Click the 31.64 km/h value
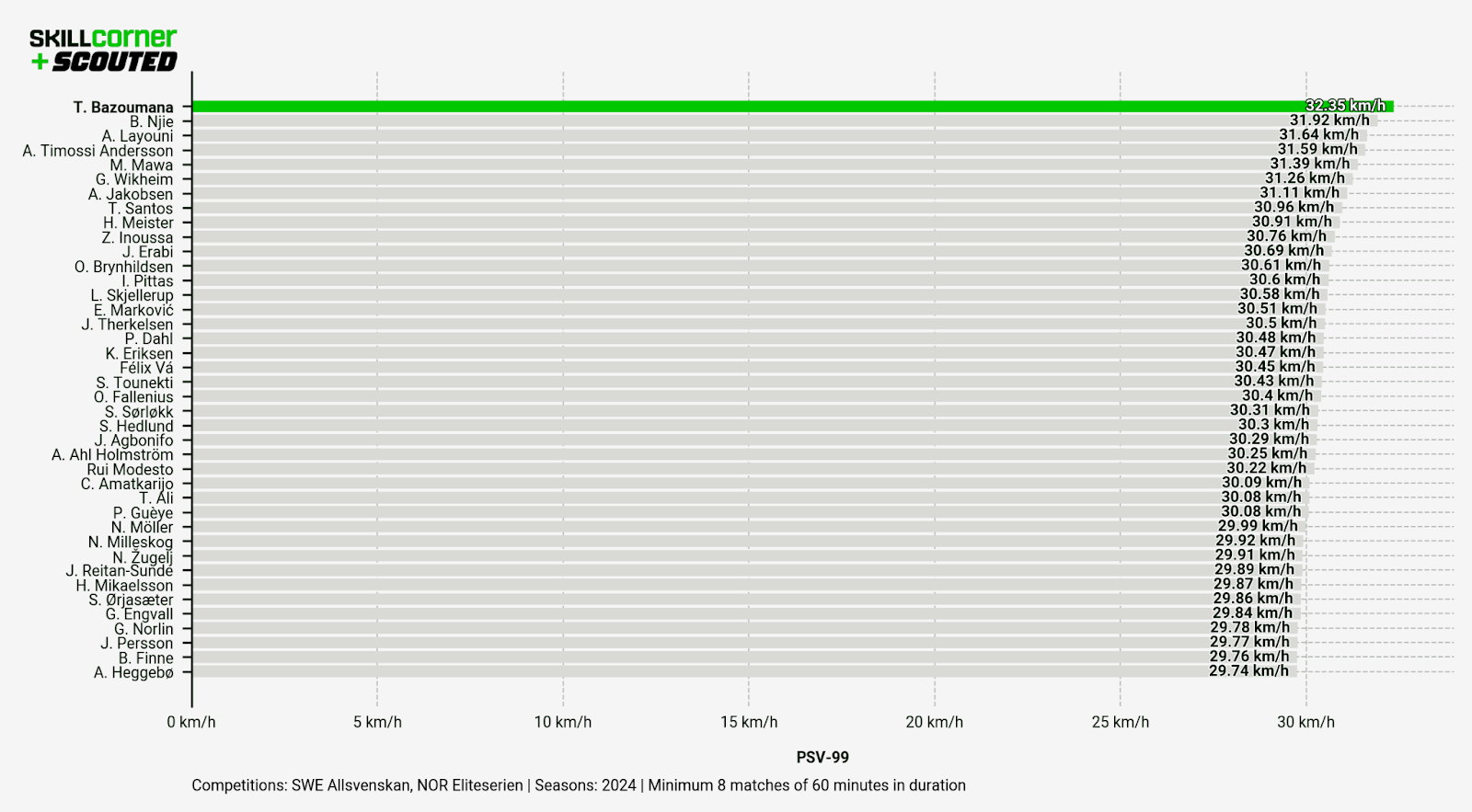 click(1318, 135)
